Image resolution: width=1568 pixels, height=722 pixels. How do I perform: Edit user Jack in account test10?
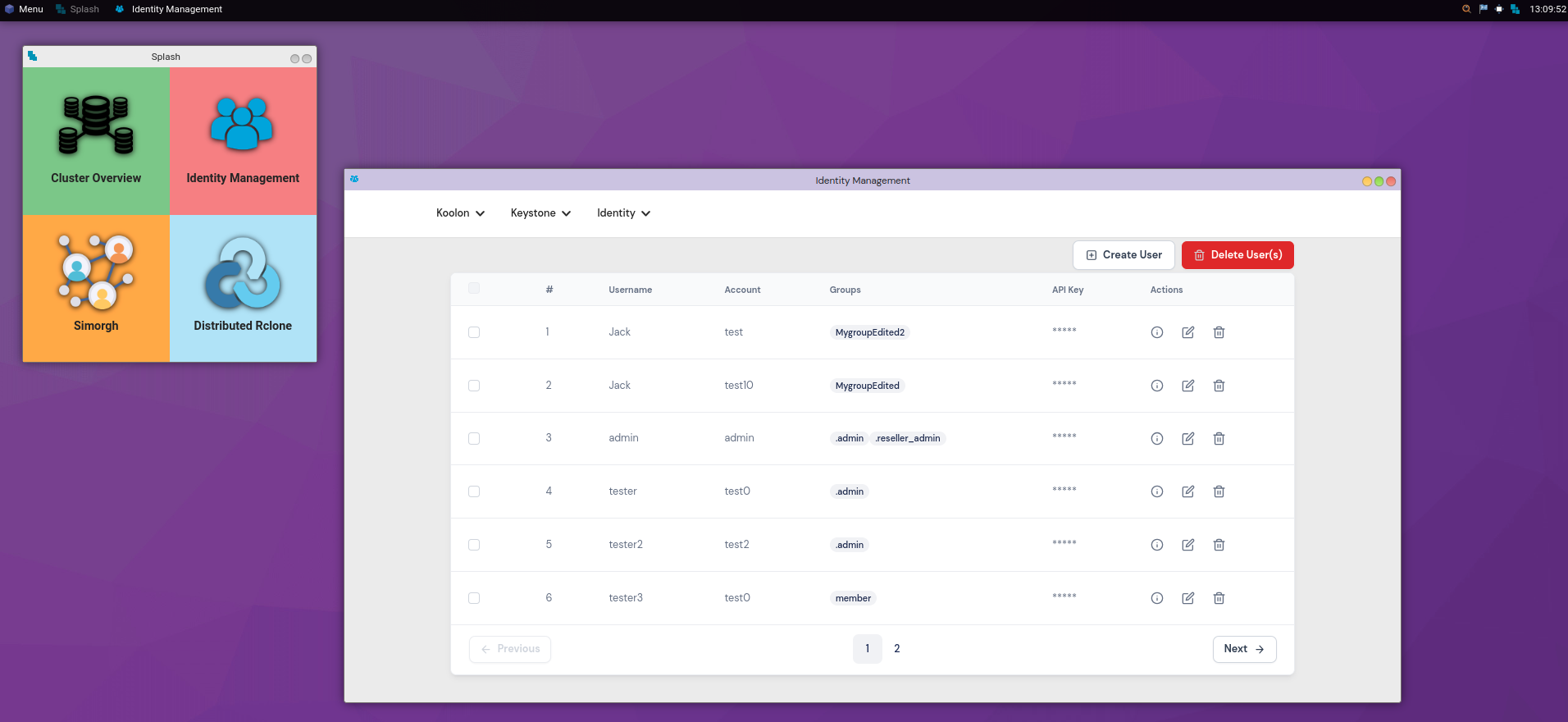point(1188,386)
